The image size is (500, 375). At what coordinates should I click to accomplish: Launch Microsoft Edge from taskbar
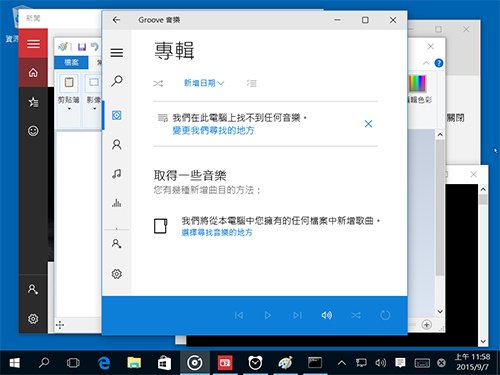[x=104, y=363]
